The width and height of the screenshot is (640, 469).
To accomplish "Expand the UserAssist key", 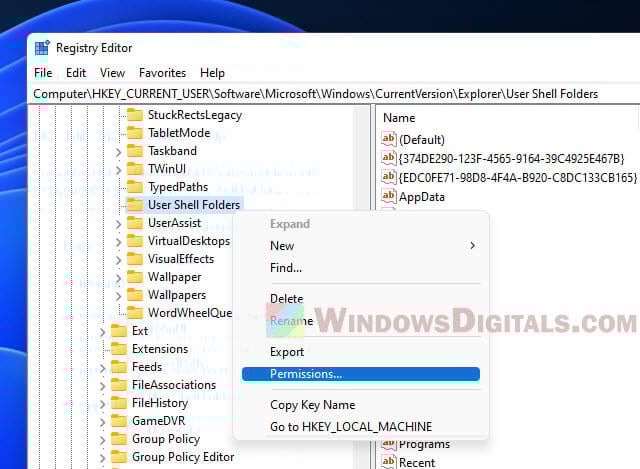I will pos(118,224).
